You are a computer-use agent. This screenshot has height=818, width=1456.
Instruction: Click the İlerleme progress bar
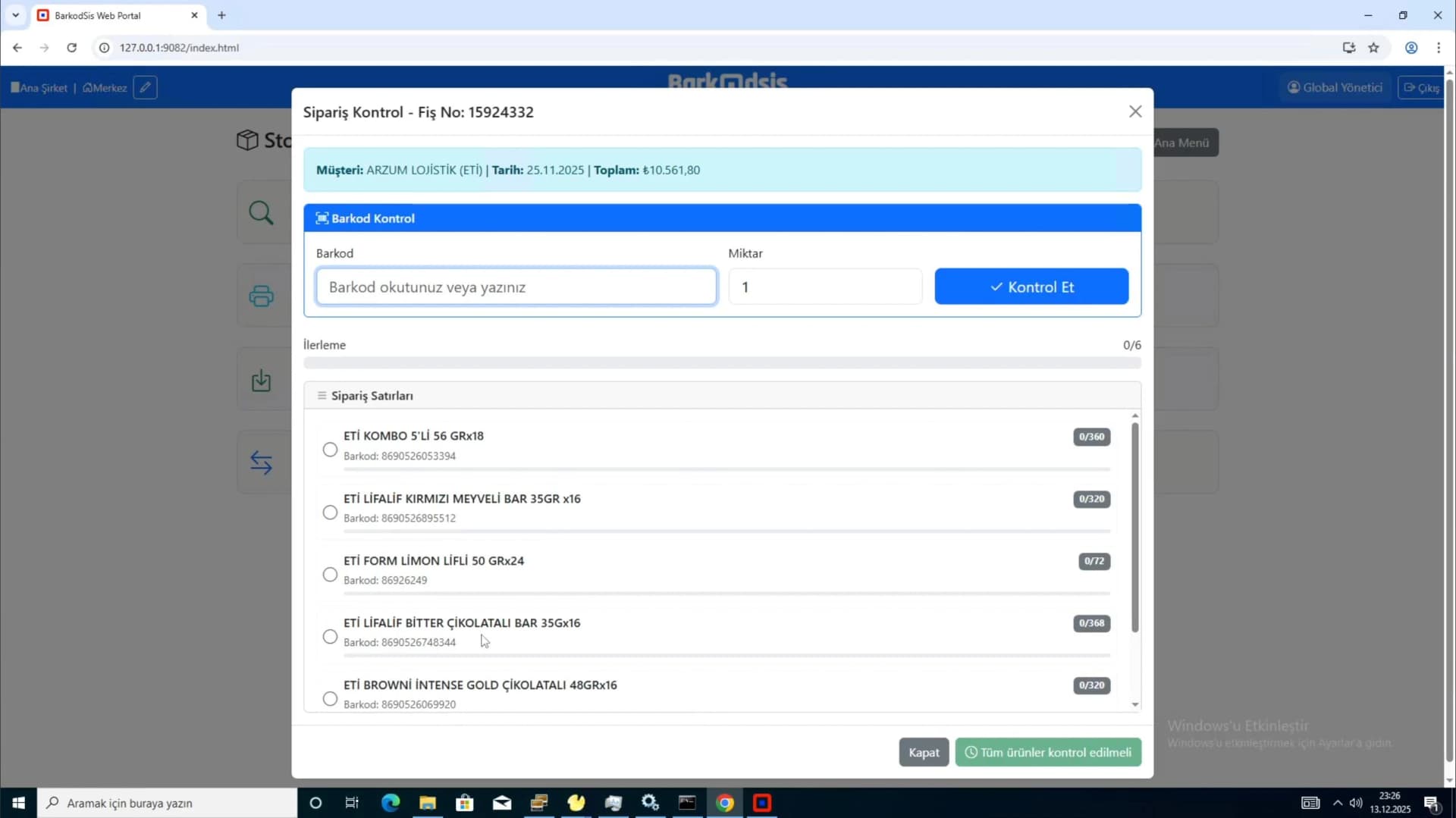722,363
